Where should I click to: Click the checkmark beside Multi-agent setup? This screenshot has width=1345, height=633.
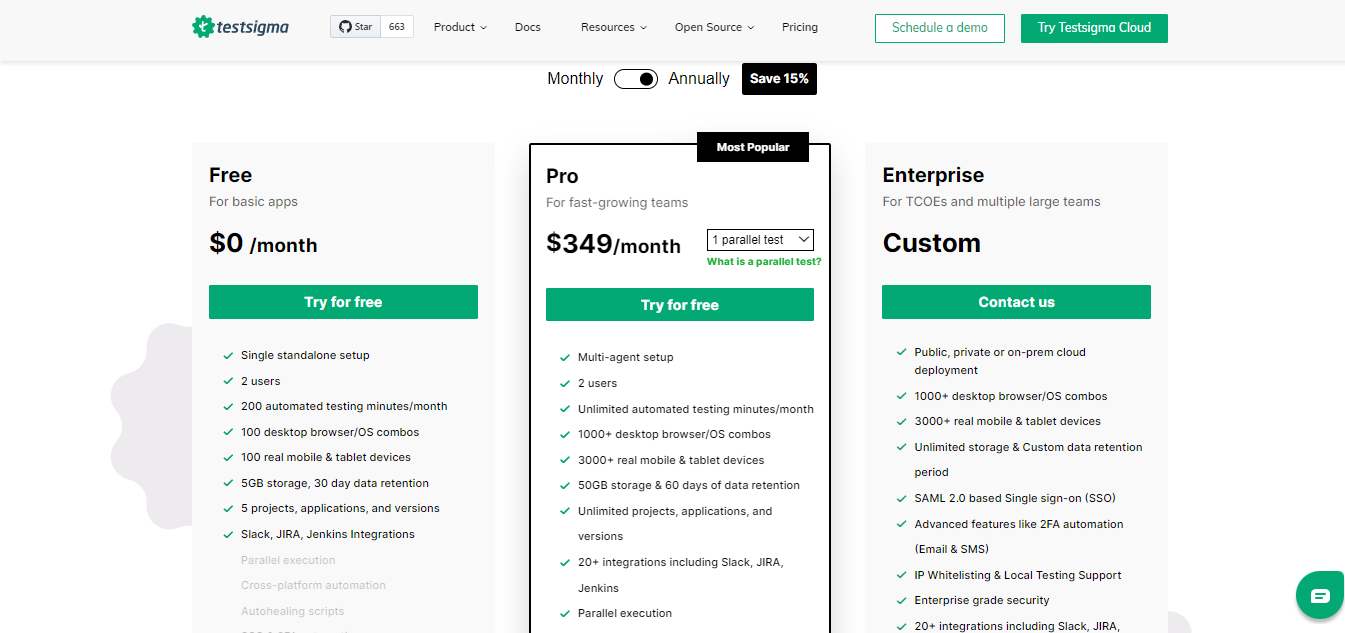[x=565, y=357]
